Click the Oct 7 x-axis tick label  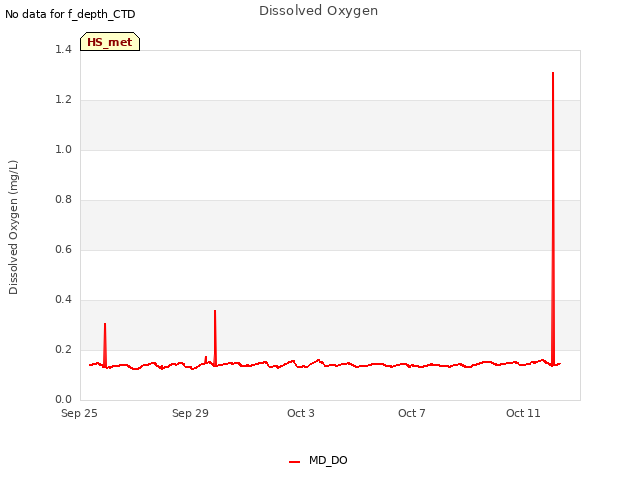[x=412, y=413]
